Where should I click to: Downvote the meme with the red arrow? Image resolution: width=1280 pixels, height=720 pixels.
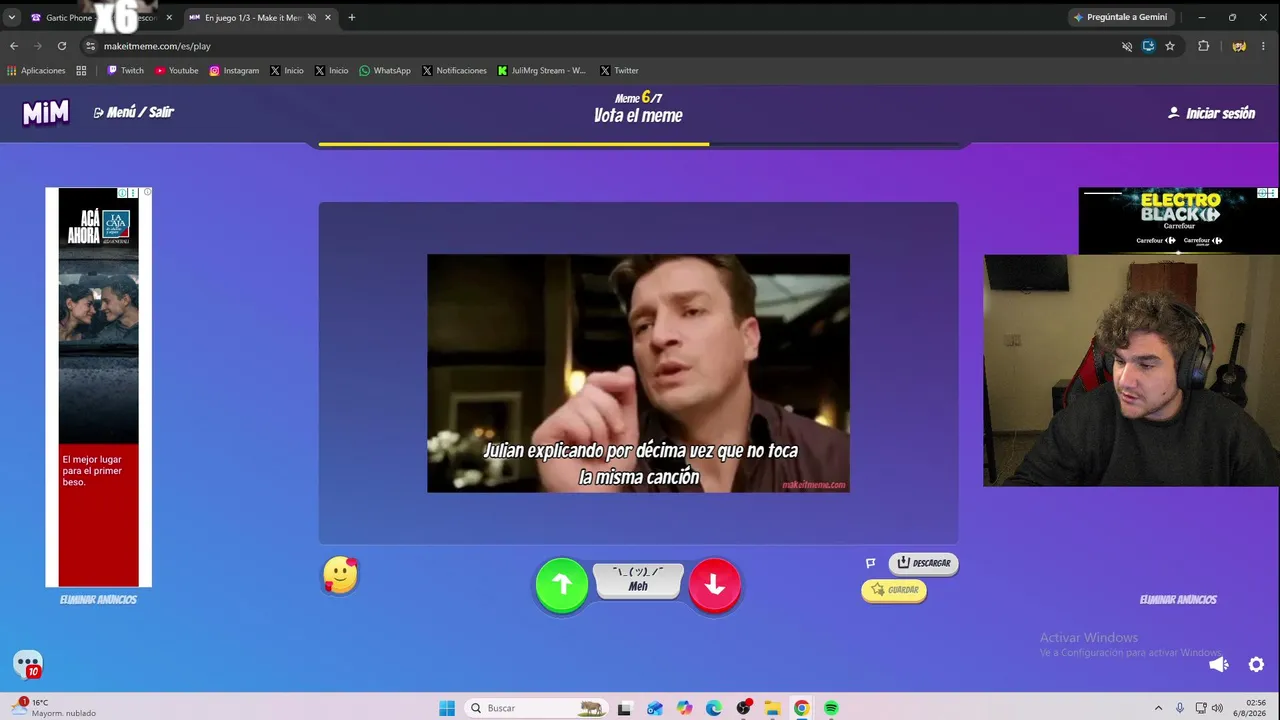(x=715, y=585)
